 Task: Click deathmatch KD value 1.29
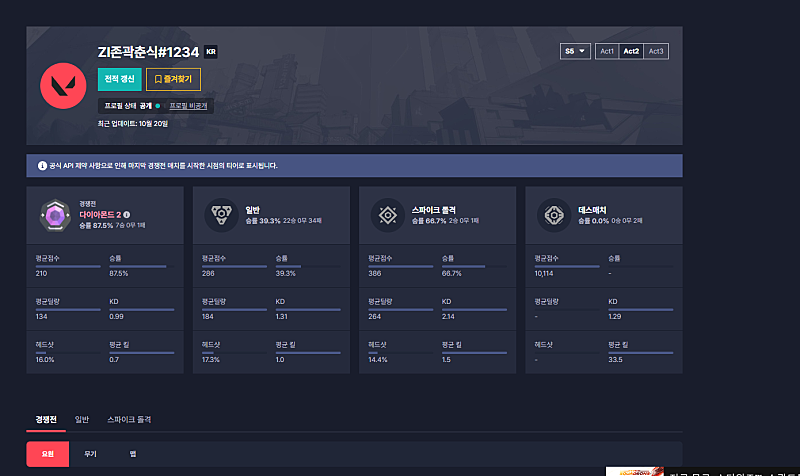pos(615,316)
